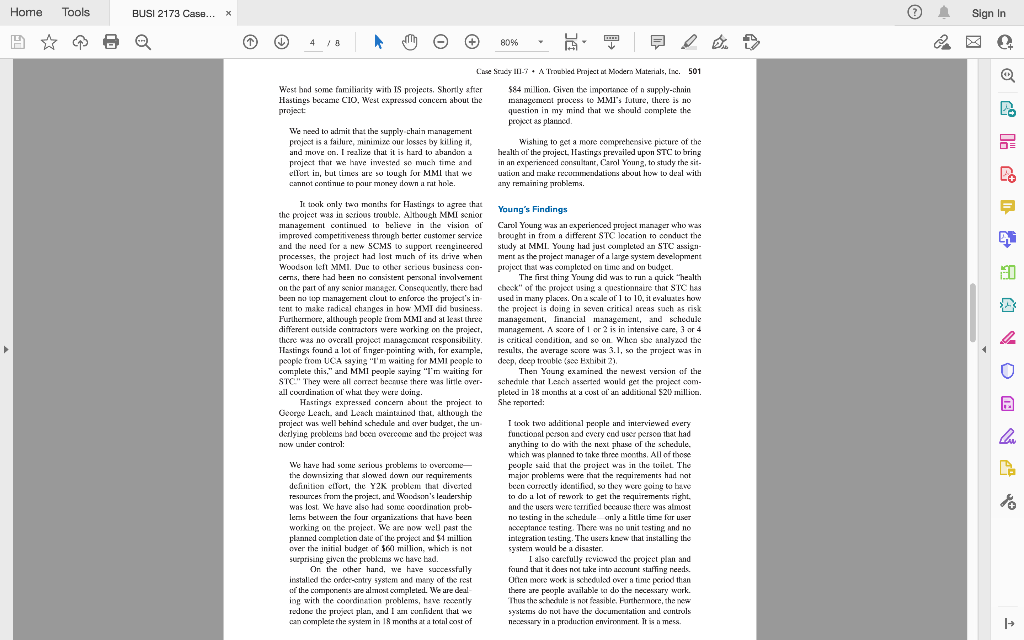
Task: Click inside the page number field
Action: pyautogui.click(x=311, y=42)
